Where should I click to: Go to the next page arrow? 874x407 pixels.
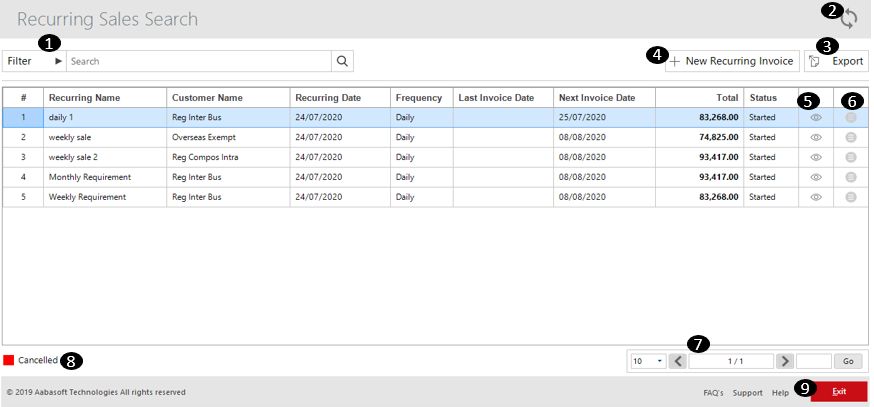click(x=785, y=361)
